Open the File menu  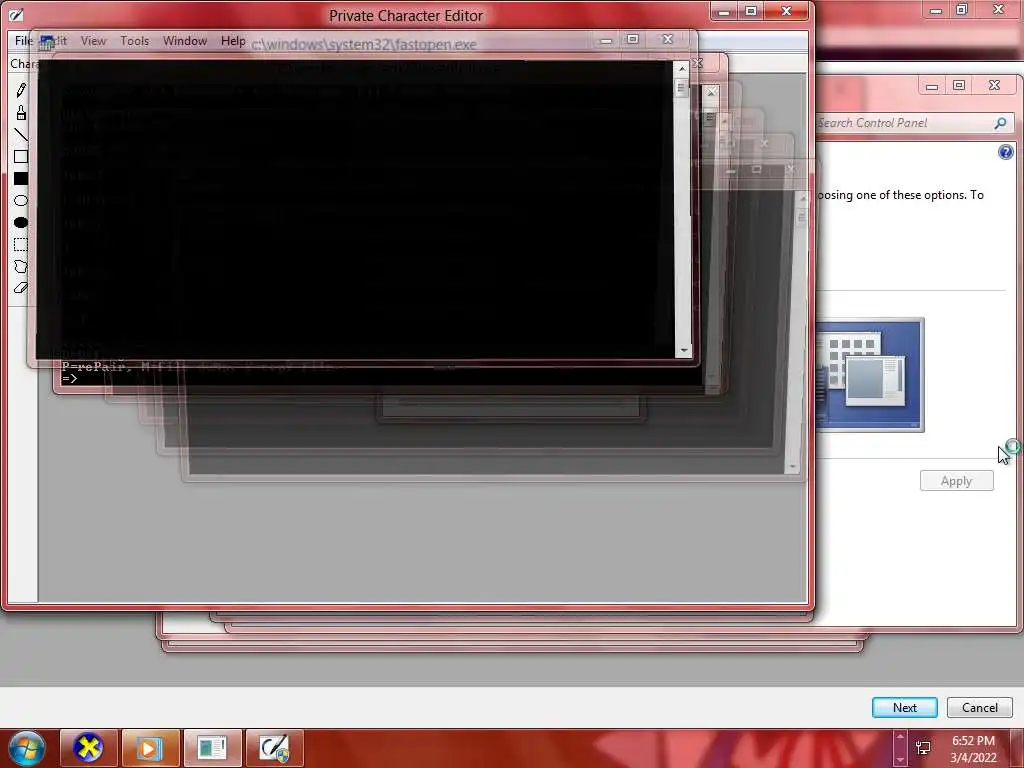point(24,40)
